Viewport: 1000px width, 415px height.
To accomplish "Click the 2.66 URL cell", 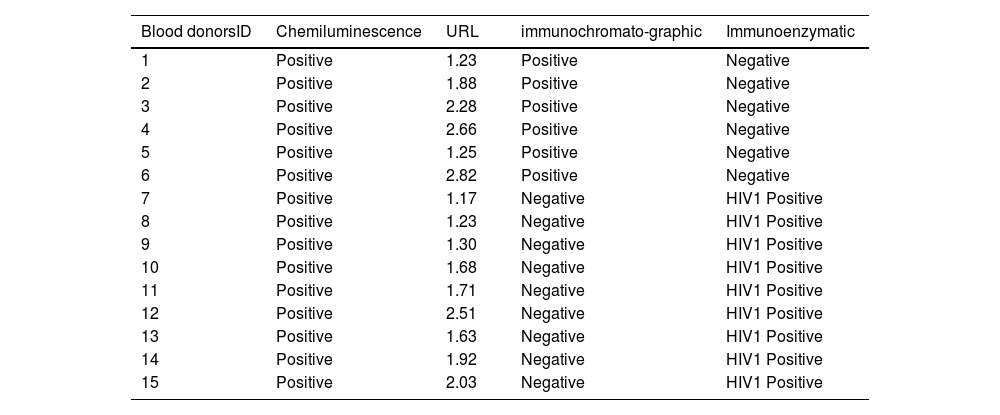I will click(461, 129).
